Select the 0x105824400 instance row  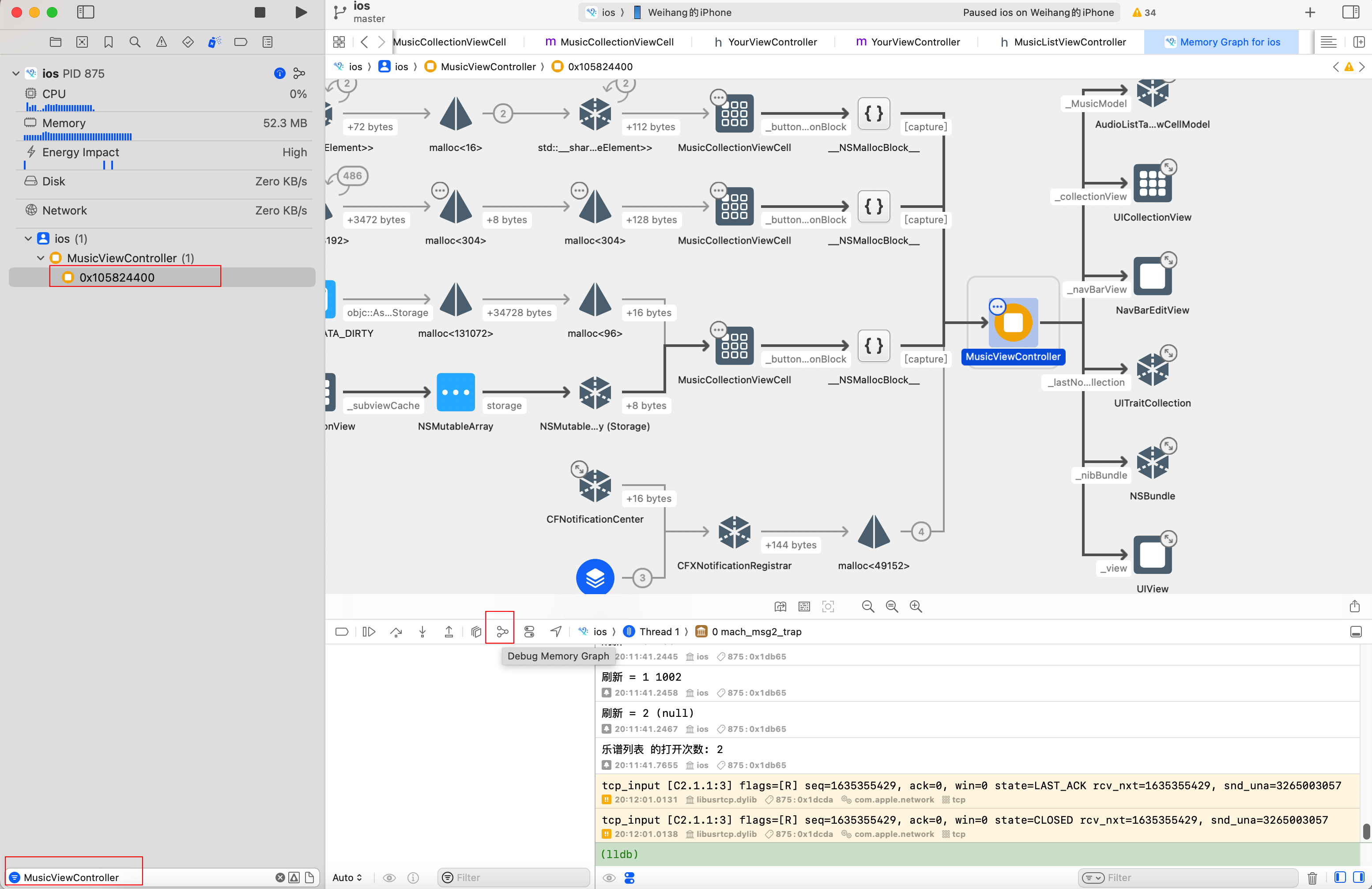162,277
